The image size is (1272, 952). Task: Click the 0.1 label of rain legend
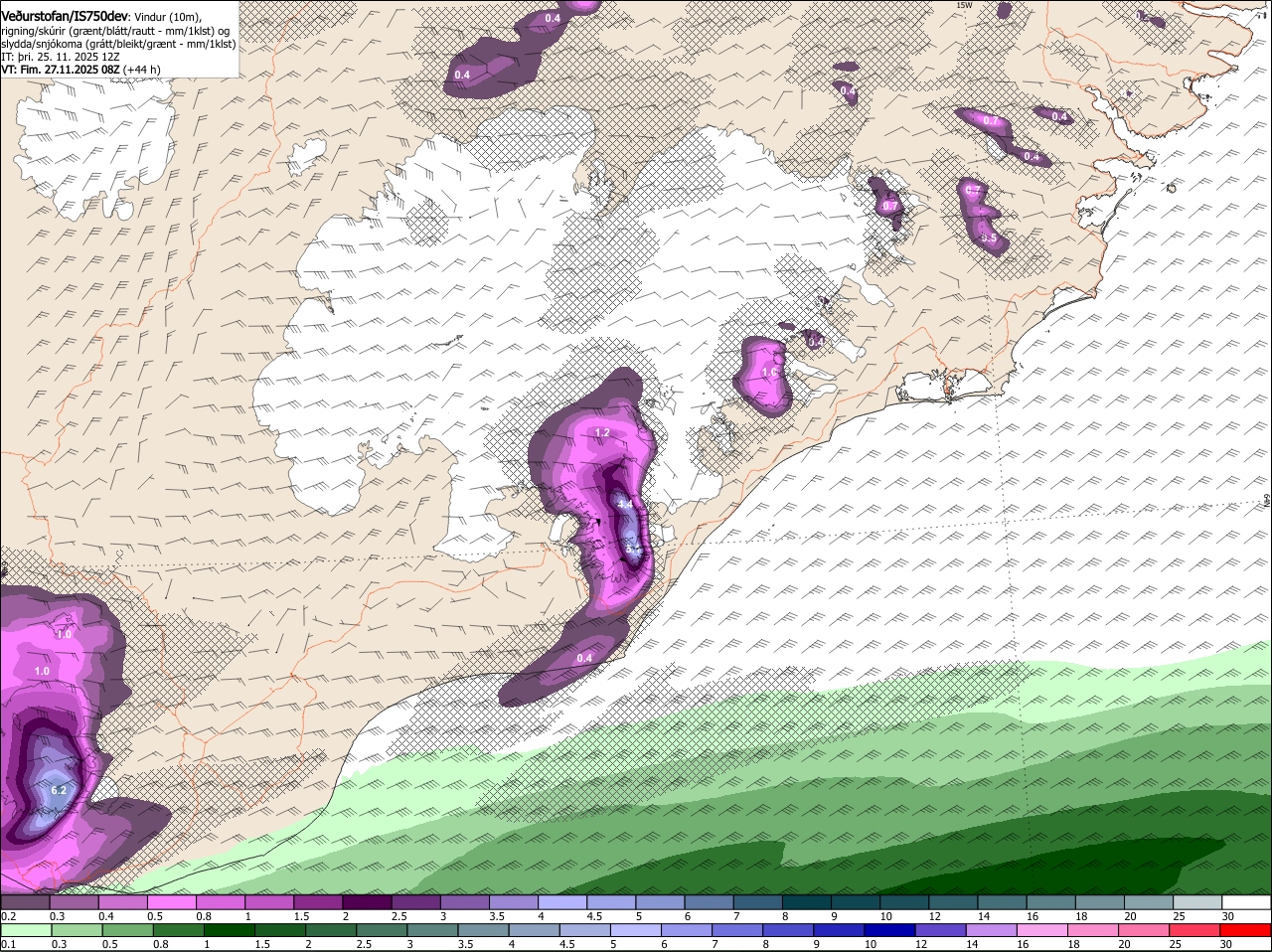(x=8, y=944)
